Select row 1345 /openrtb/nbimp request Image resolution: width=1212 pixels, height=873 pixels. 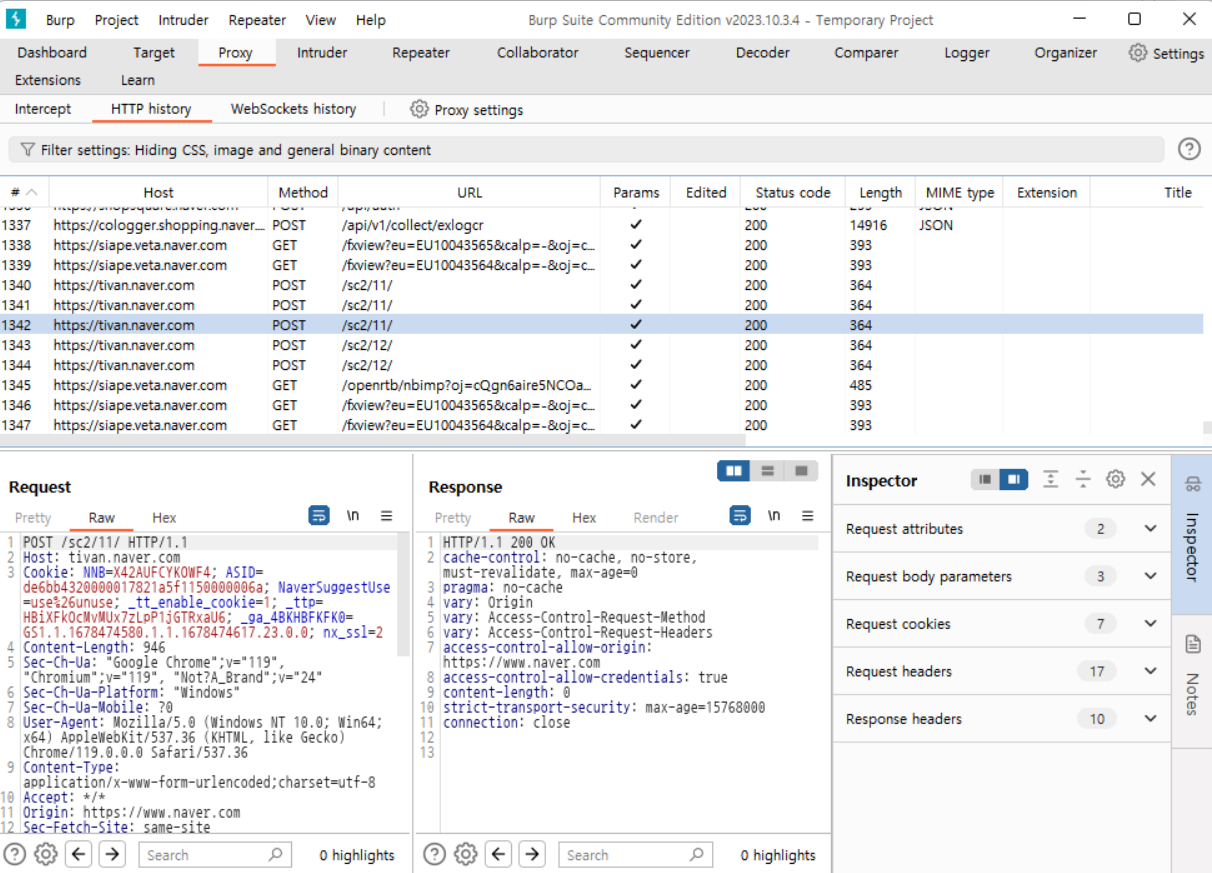601,385
